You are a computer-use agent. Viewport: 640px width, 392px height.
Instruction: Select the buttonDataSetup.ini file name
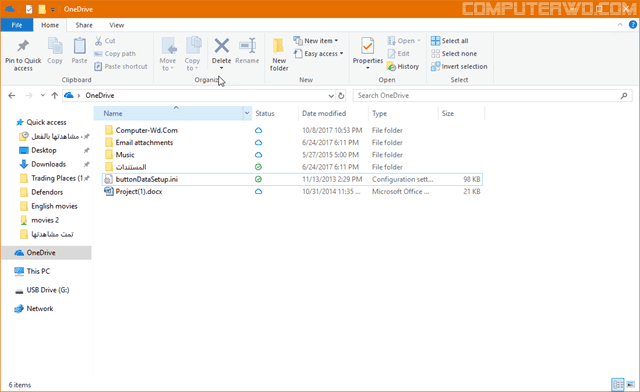(147, 179)
